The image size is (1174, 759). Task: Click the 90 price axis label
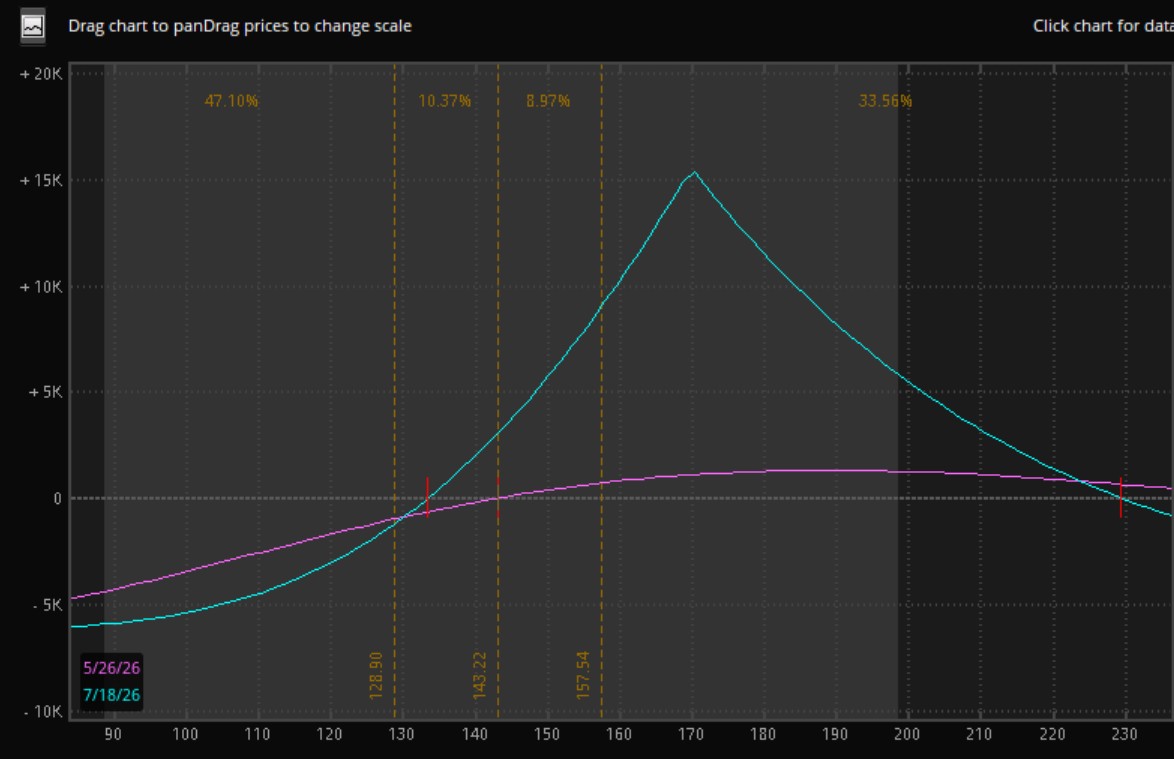click(x=113, y=734)
